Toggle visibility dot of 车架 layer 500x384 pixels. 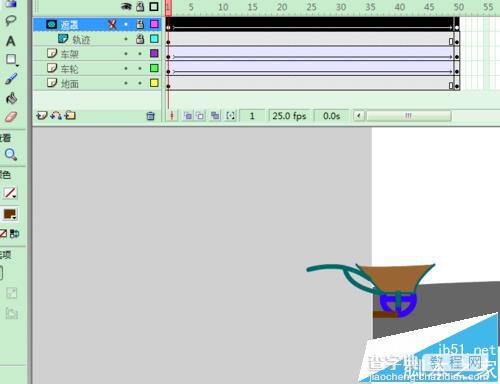tap(126, 54)
